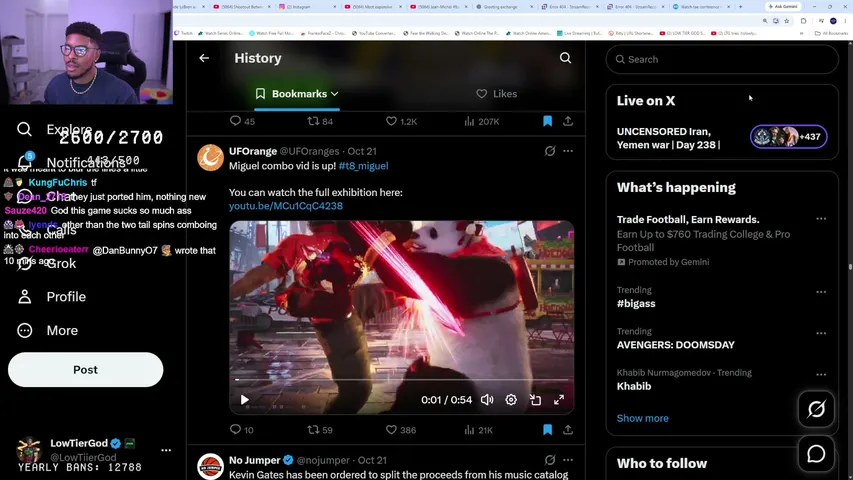Screen dimensions: 853x480
Task: Open the AVENGERS: DOOMSDAY trend
Action: [676, 345]
